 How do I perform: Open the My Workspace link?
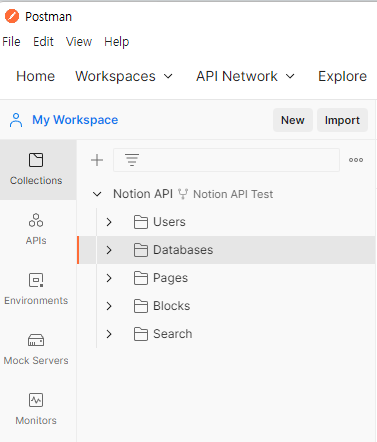point(75,120)
